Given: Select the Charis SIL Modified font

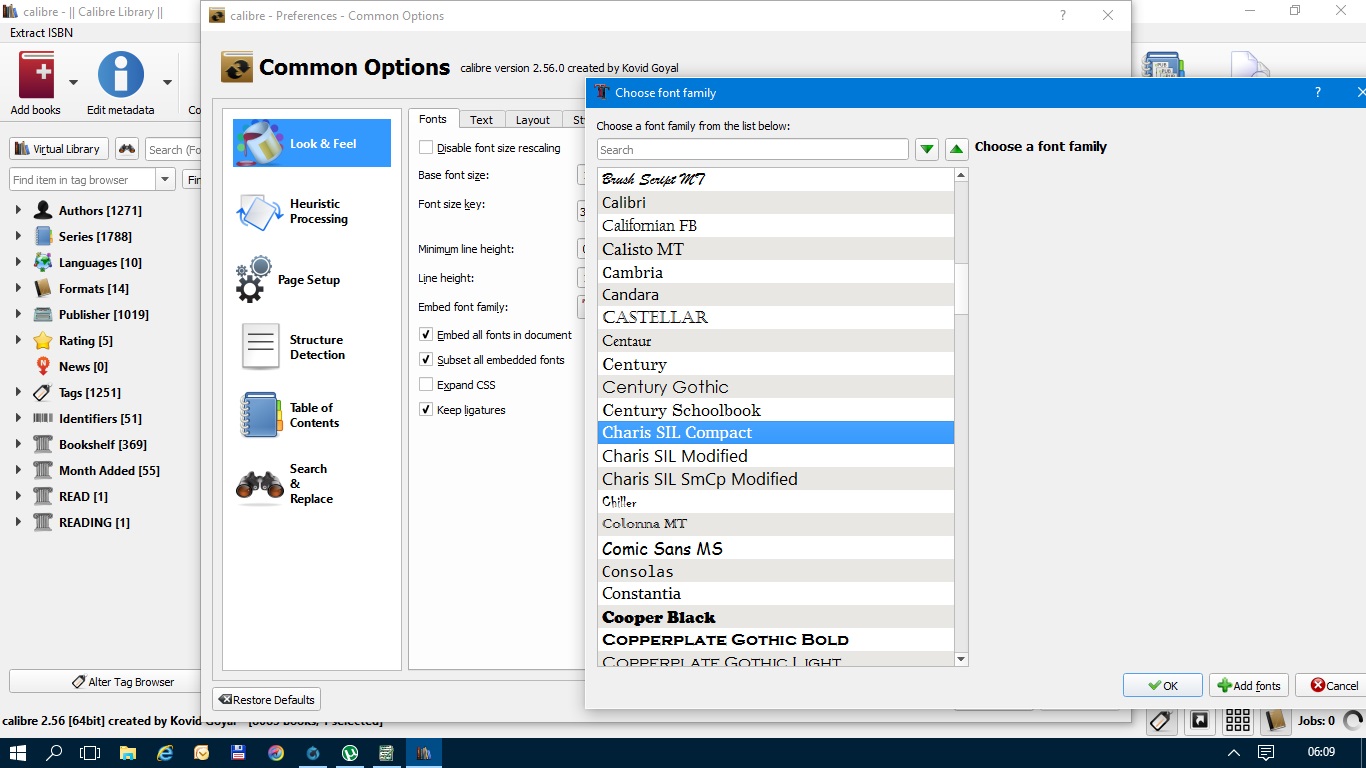Looking at the screenshot, I should [x=776, y=456].
